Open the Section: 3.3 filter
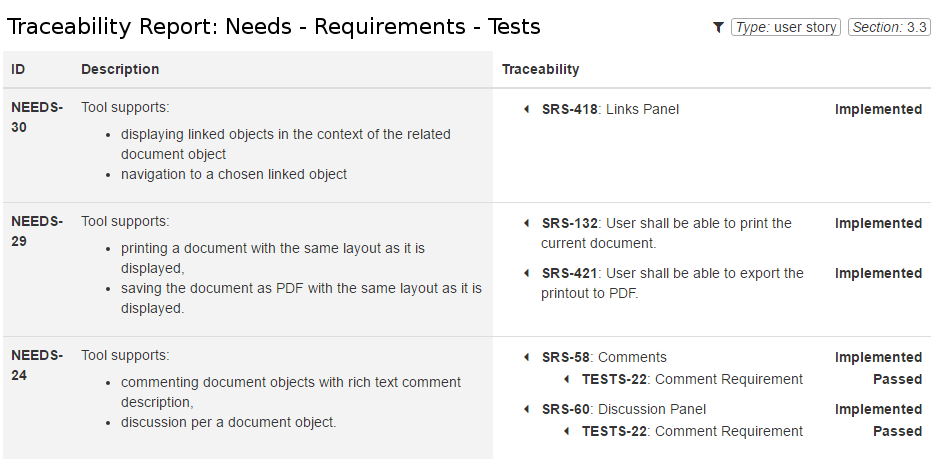Viewport: 936px width, 471px height. (889, 28)
